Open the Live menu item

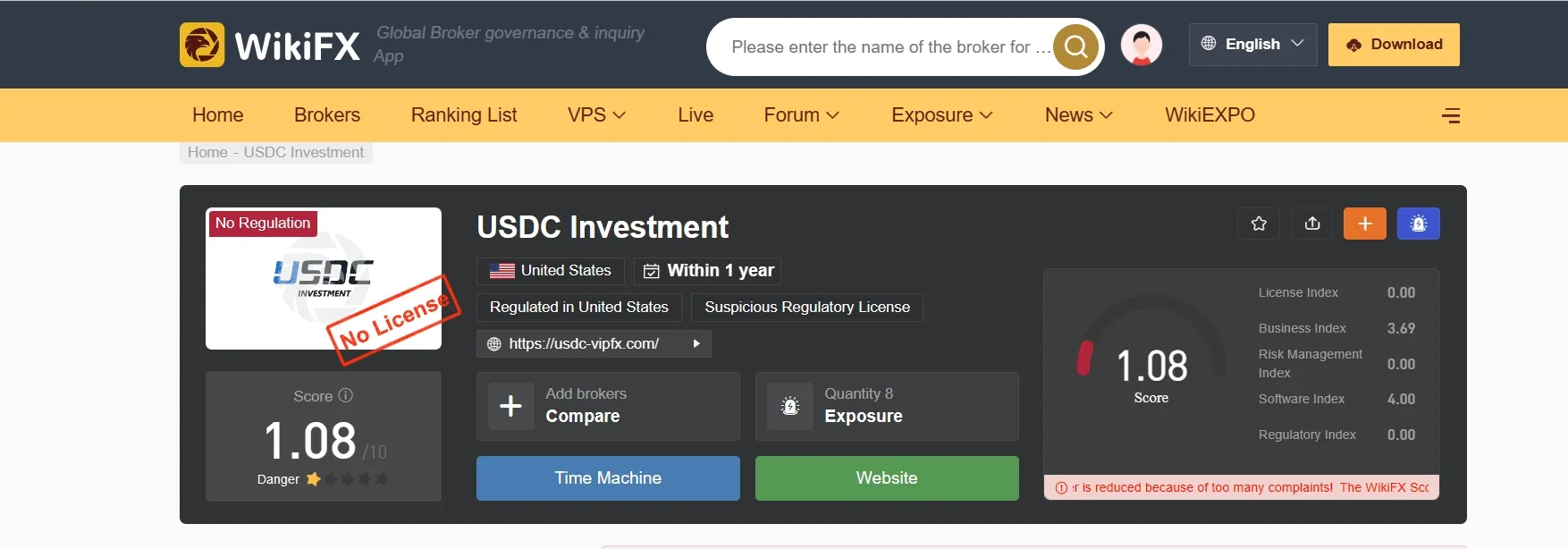695,115
